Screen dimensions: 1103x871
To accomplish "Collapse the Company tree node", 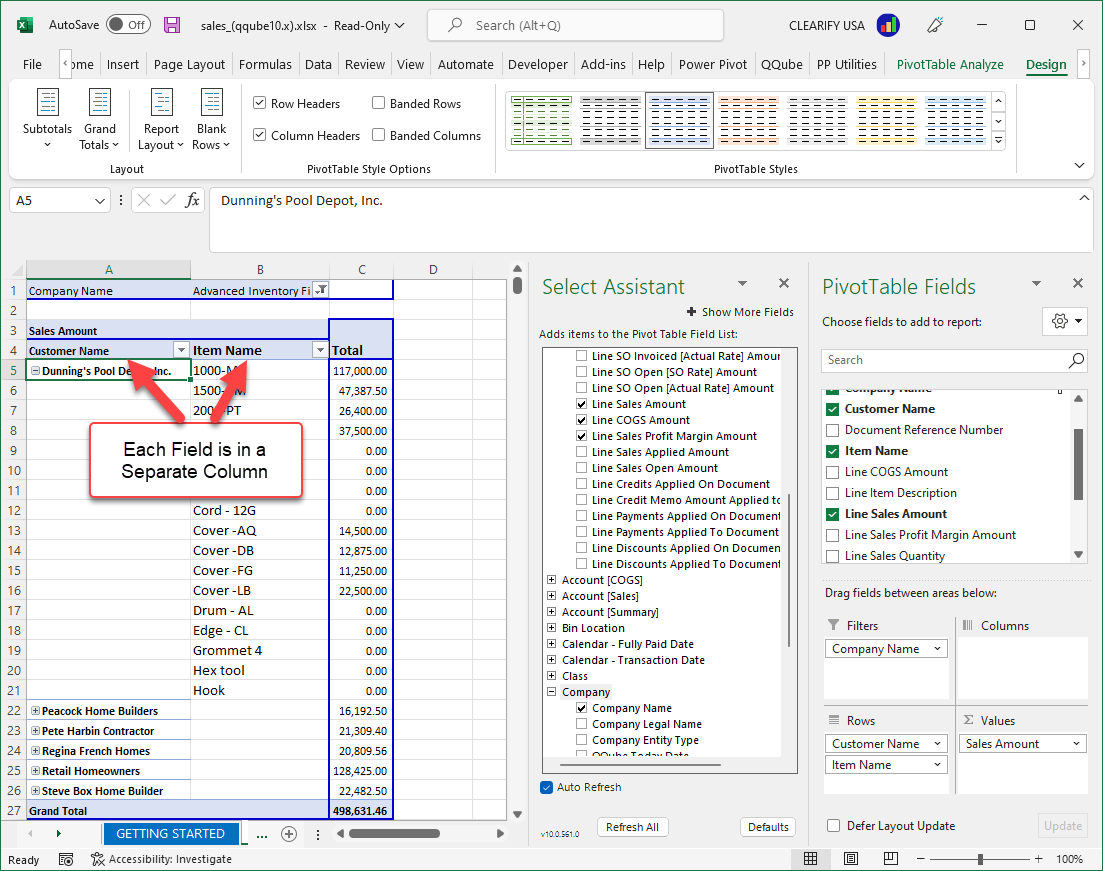I will pyautogui.click(x=552, y=692).
